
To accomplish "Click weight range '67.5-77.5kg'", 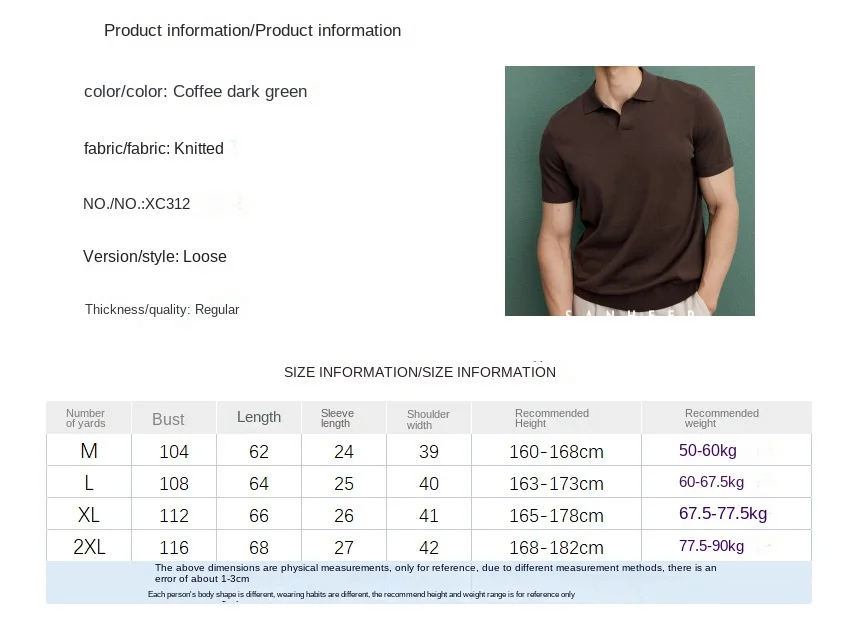I will pyautogui.click(x=723, y=513).
